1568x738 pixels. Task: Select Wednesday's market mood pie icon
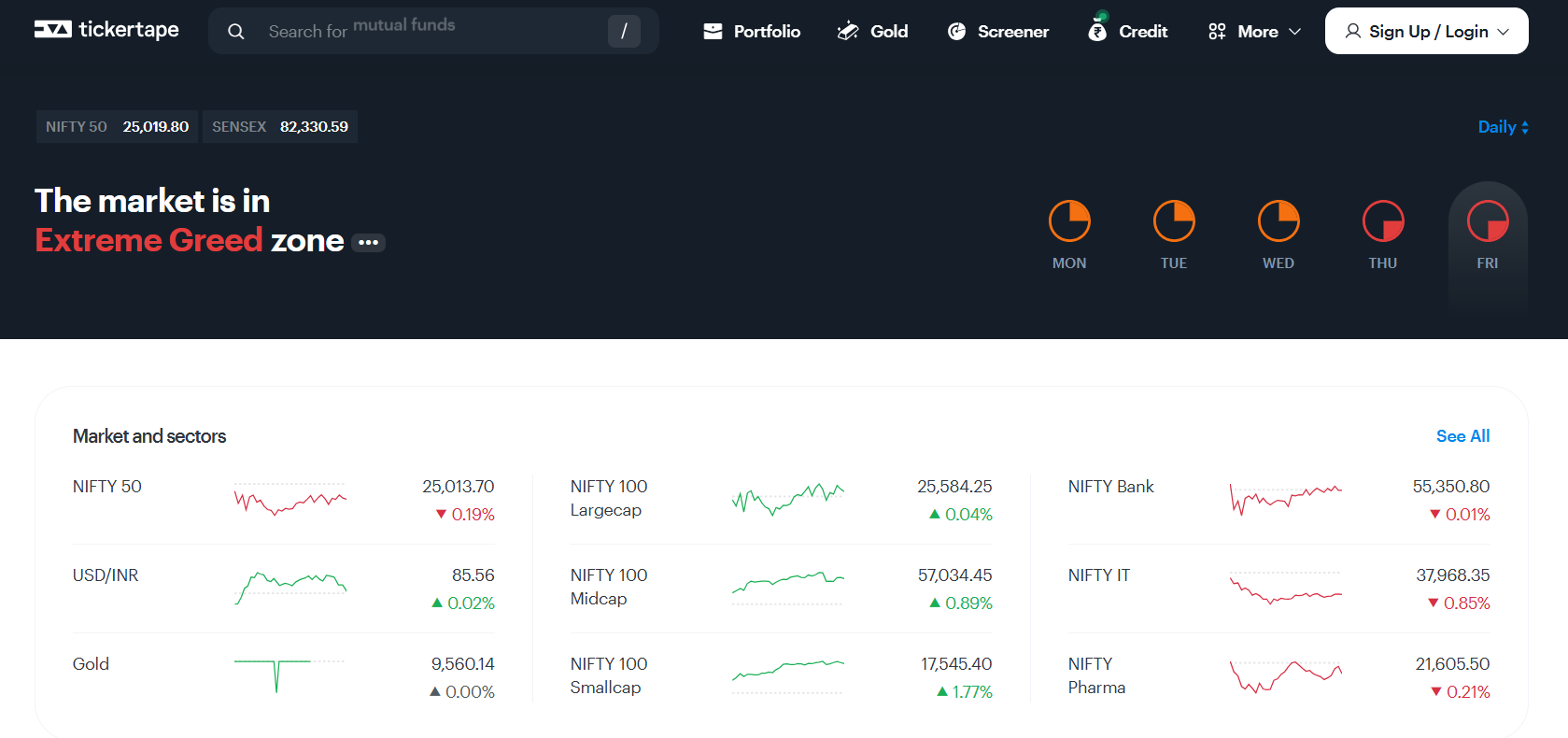[x=1278, y=222]
